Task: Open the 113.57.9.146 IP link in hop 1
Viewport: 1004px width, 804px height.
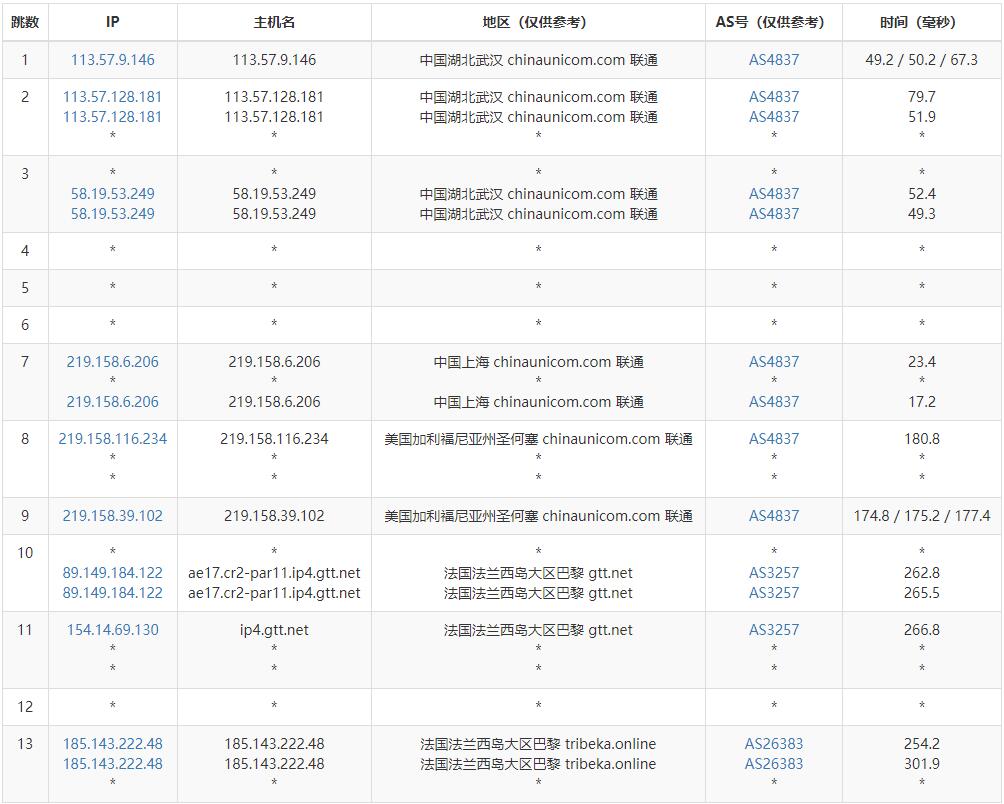Action: tap(113, 60)
